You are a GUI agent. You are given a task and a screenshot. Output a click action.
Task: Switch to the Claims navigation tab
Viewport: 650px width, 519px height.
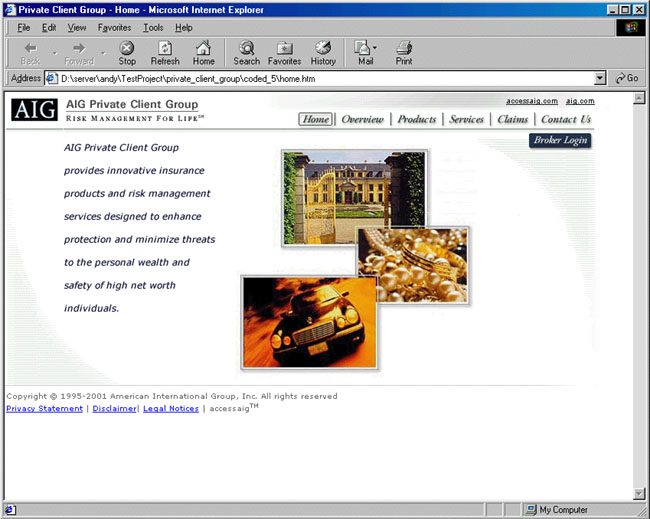512,120
